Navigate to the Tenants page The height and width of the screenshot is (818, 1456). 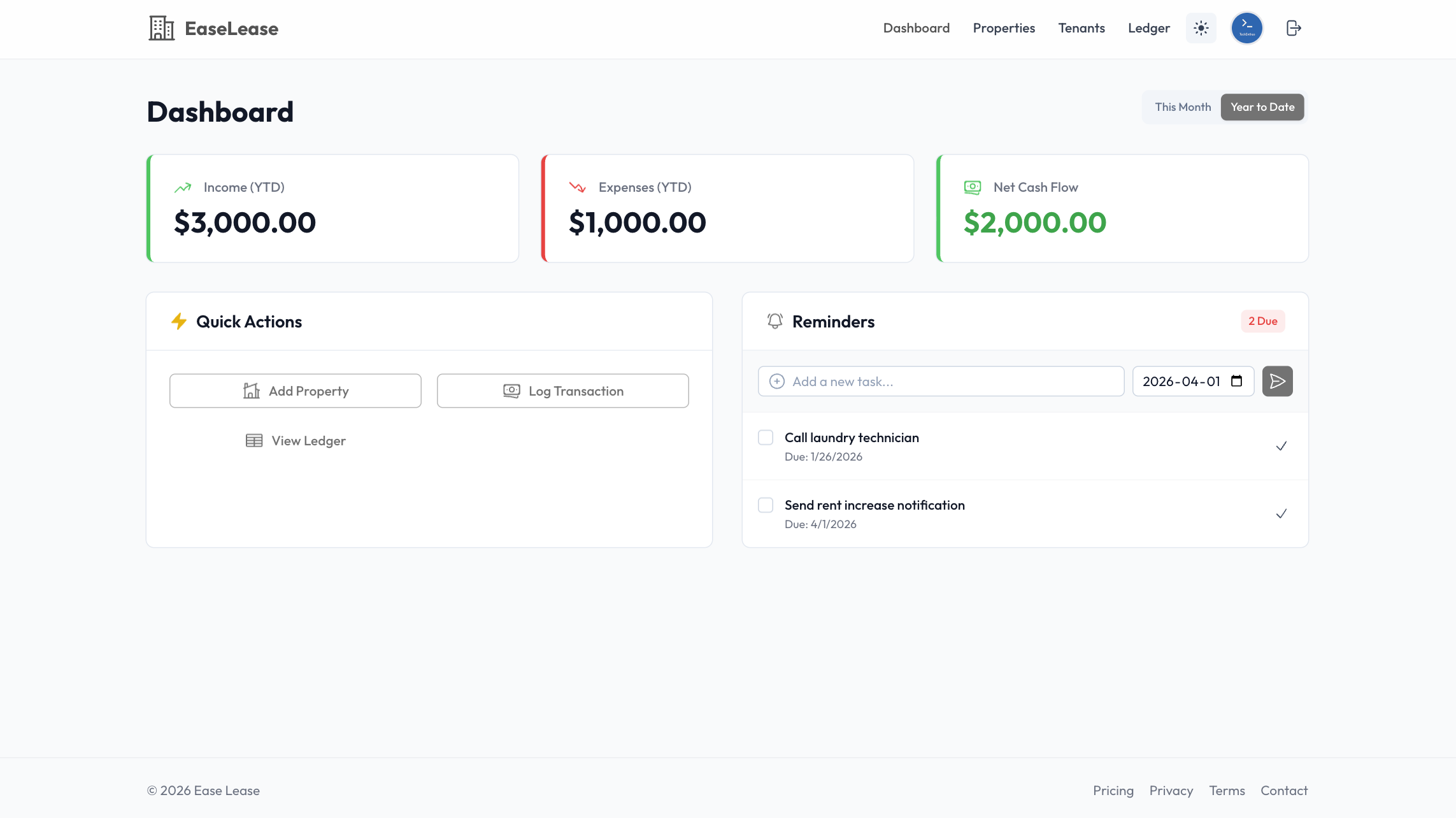click(1081, 28)
